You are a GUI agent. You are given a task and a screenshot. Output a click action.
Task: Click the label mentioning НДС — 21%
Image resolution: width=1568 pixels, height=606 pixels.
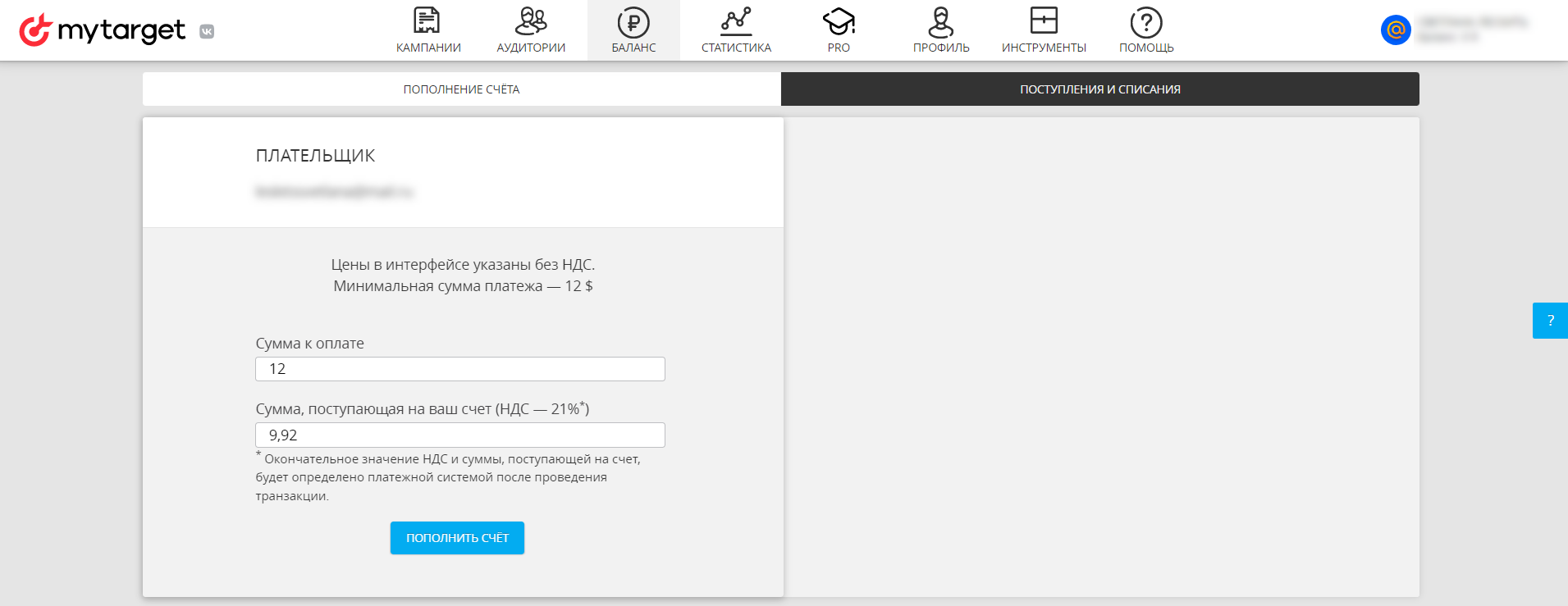coord(423,408)
